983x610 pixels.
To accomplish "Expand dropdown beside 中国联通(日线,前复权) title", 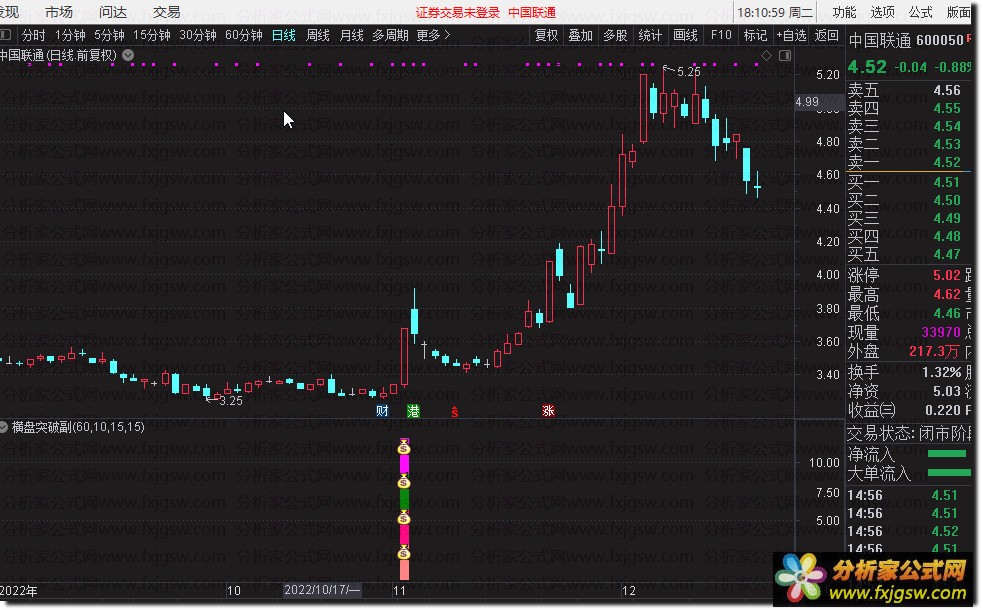I will [128, 55].
